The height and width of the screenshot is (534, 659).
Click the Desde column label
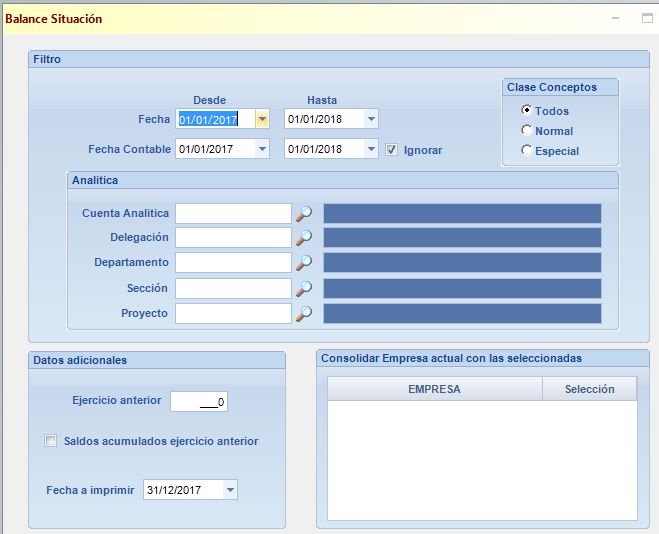209,100
